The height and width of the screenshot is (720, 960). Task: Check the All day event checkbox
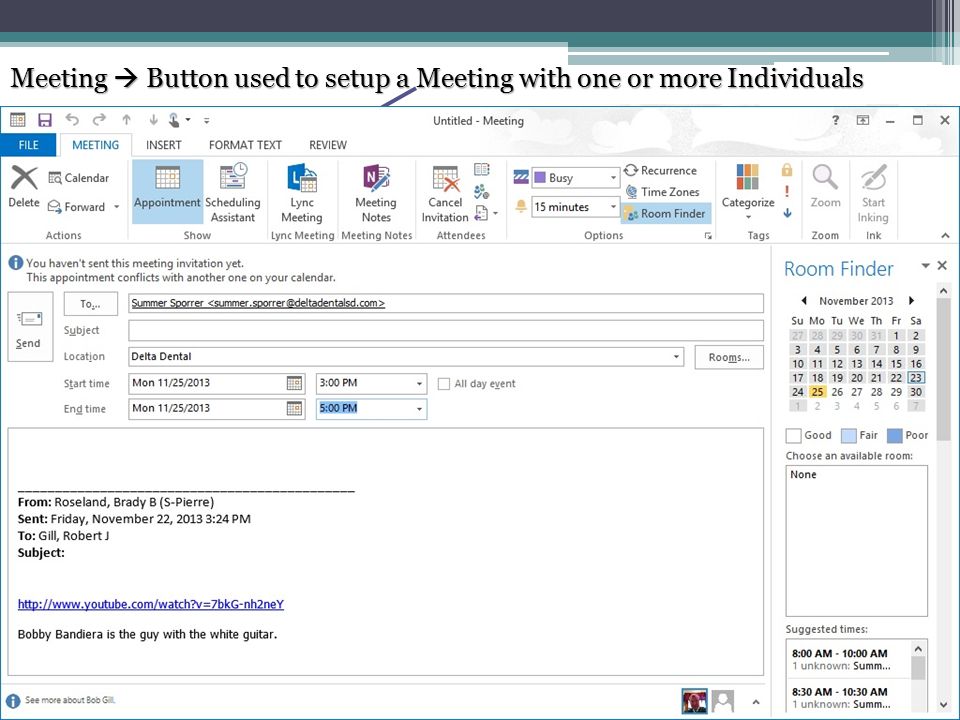[444, 384]
